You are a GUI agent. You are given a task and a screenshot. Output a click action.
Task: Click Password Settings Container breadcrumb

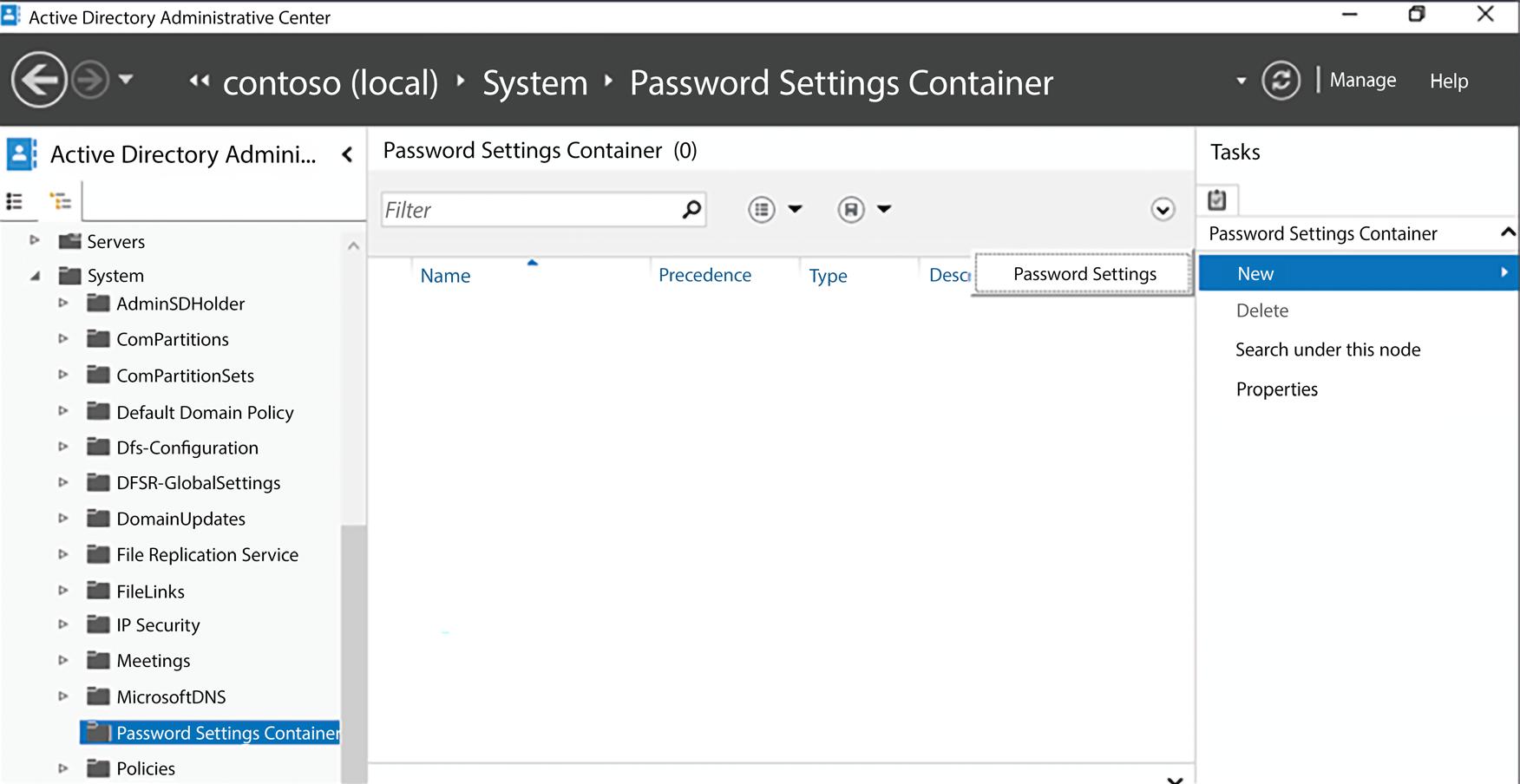(x=842, y=82)
